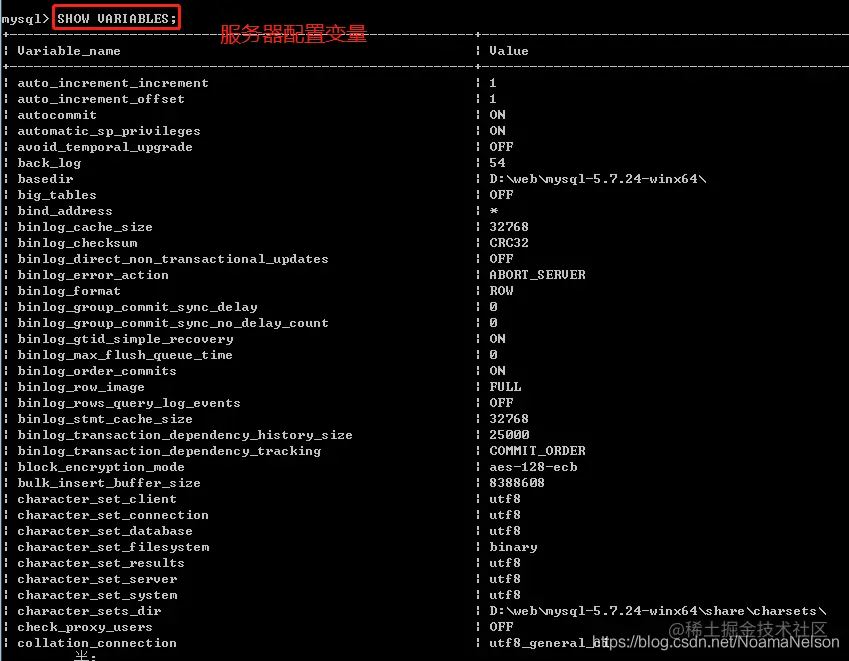Screen dimensions: 849x661
Task: Click the asterisk value of bind_address
Action: click(x=494, y=211)
